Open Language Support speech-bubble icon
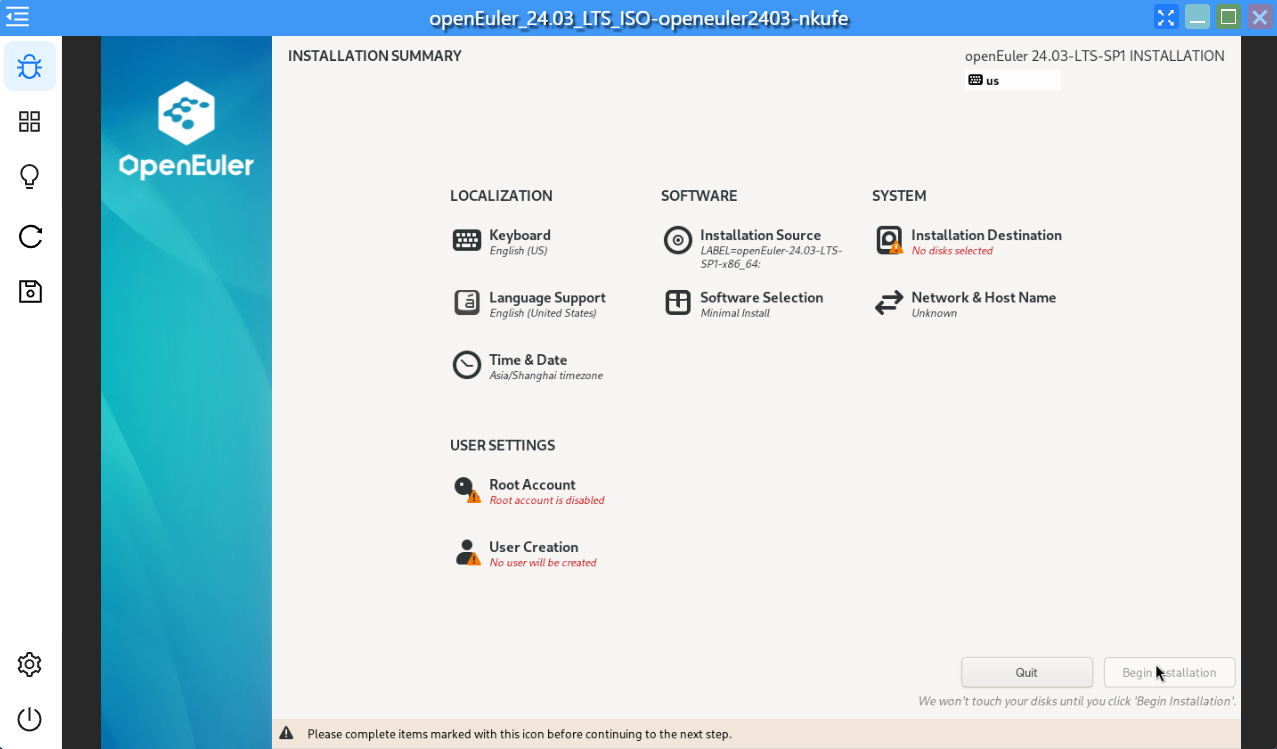 [x=467, y=303]
